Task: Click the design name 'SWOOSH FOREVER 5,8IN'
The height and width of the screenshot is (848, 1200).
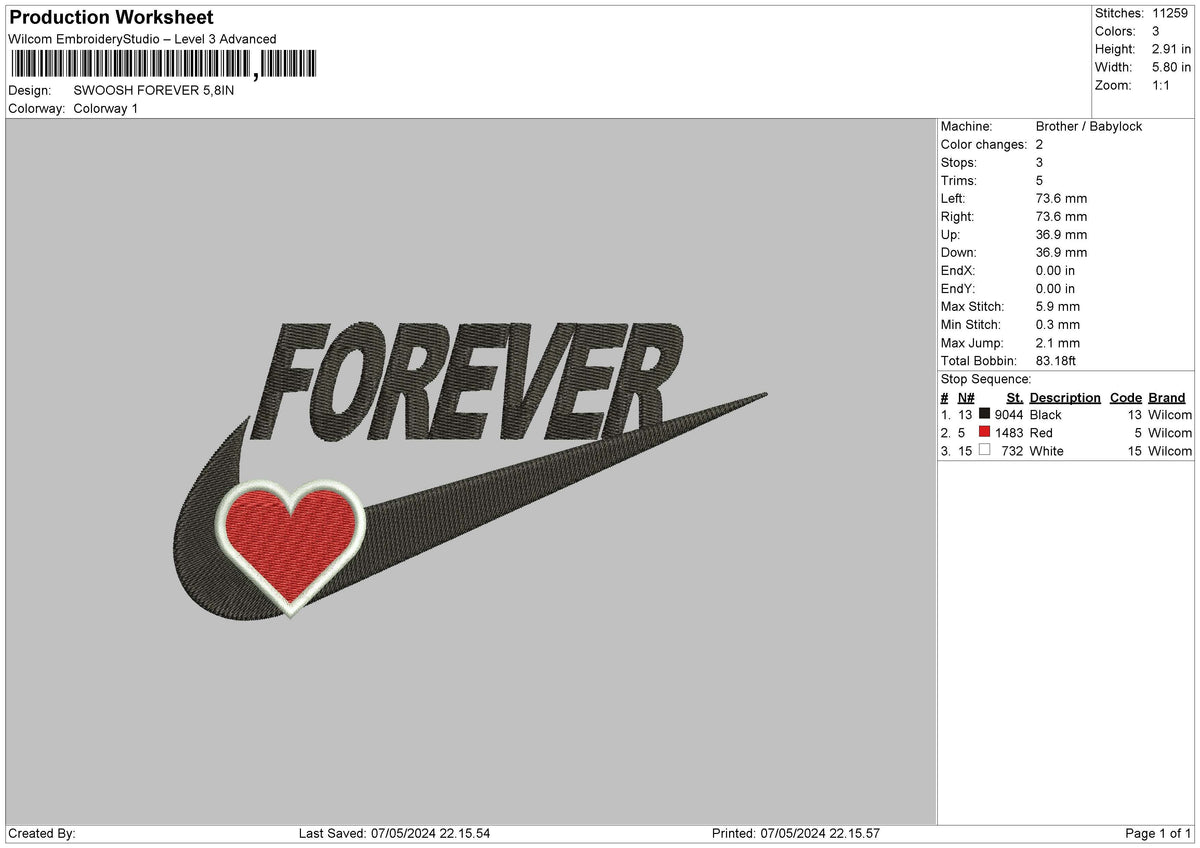Action: coord(154,90)
